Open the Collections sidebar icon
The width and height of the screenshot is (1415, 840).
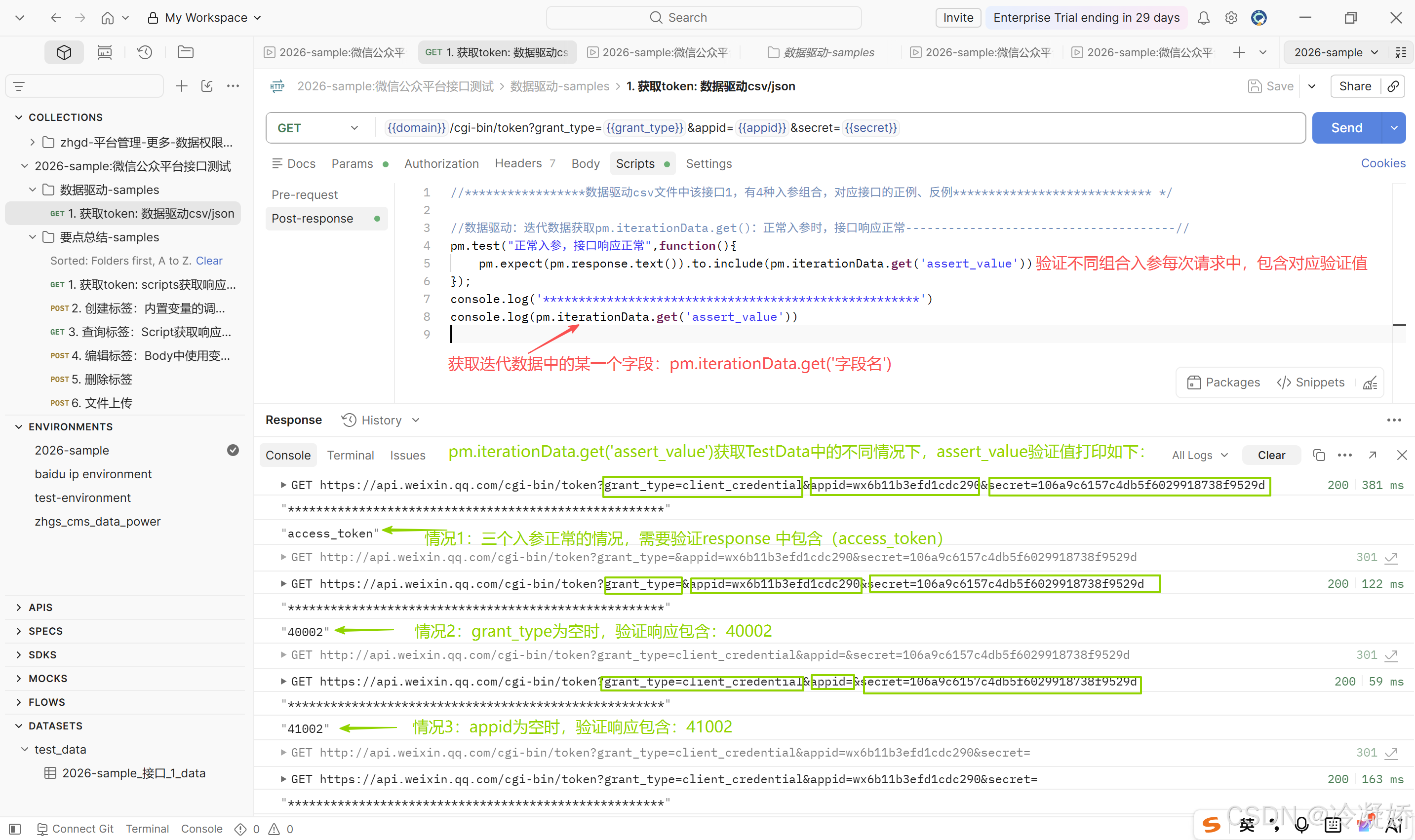coord(64,52)
